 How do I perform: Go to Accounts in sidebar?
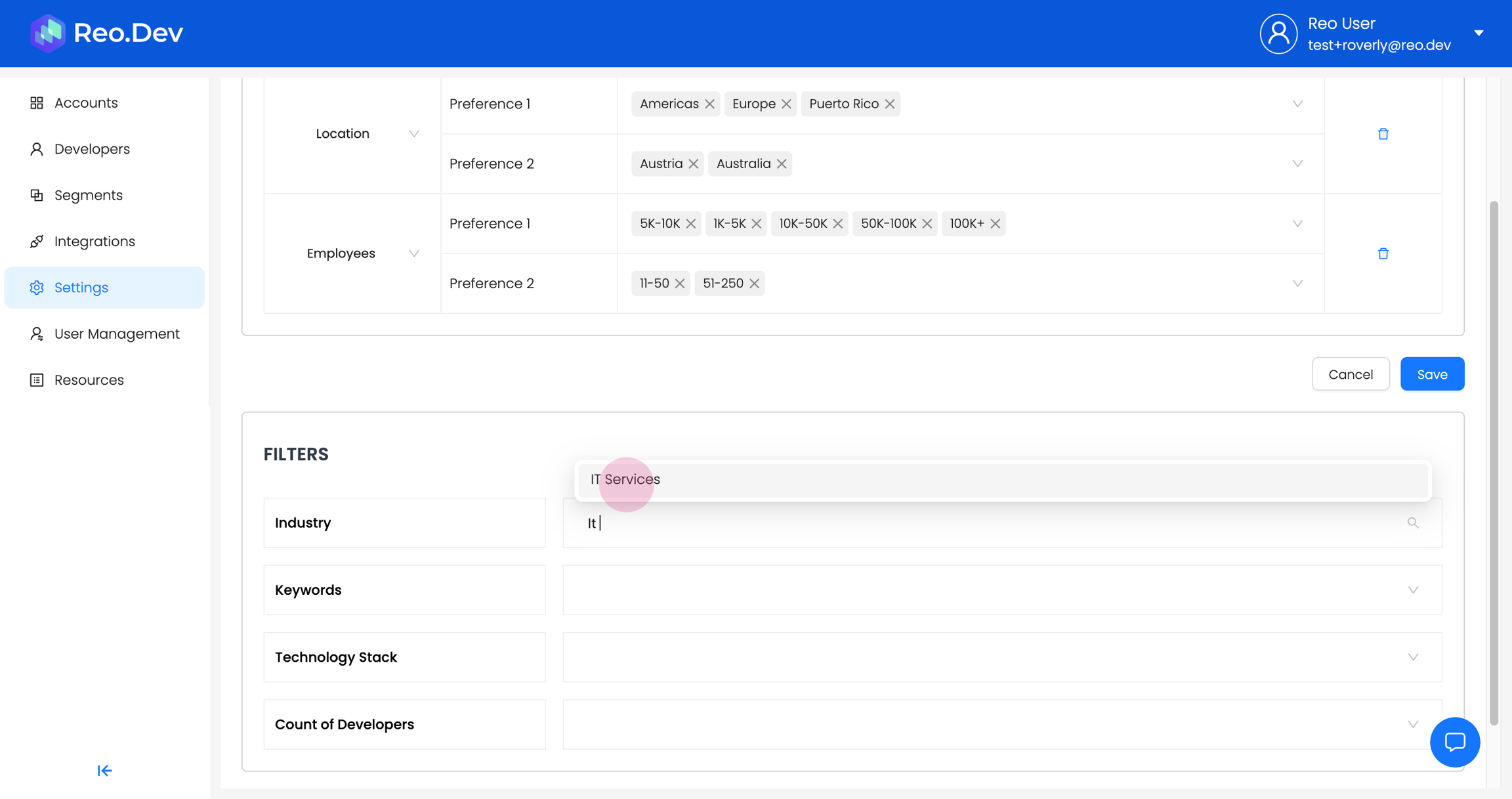coord(86,103)
